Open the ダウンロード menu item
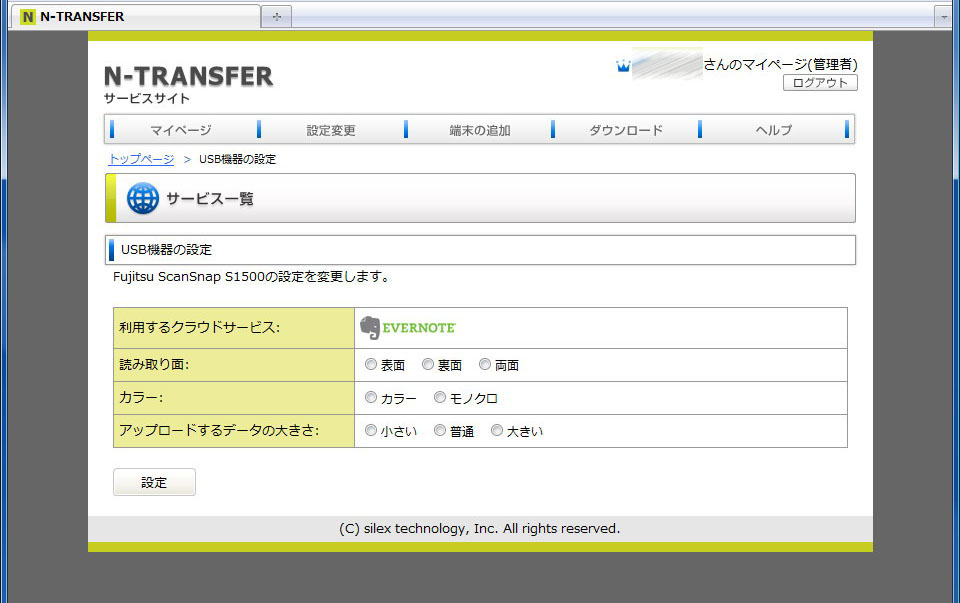Viewport: 960px width, 603px height. [625, 129]
